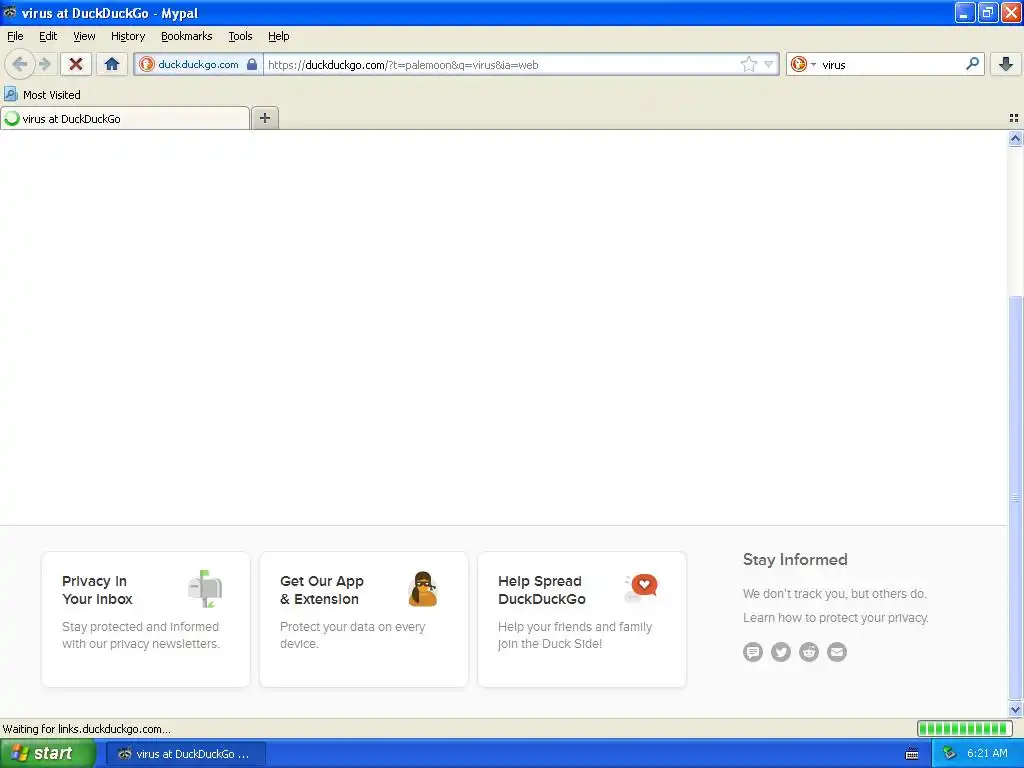Image resolution: width=1024 pixels, height=768 pixels.
Task: Click in the URL address field
Action: [x=502, y=64]
